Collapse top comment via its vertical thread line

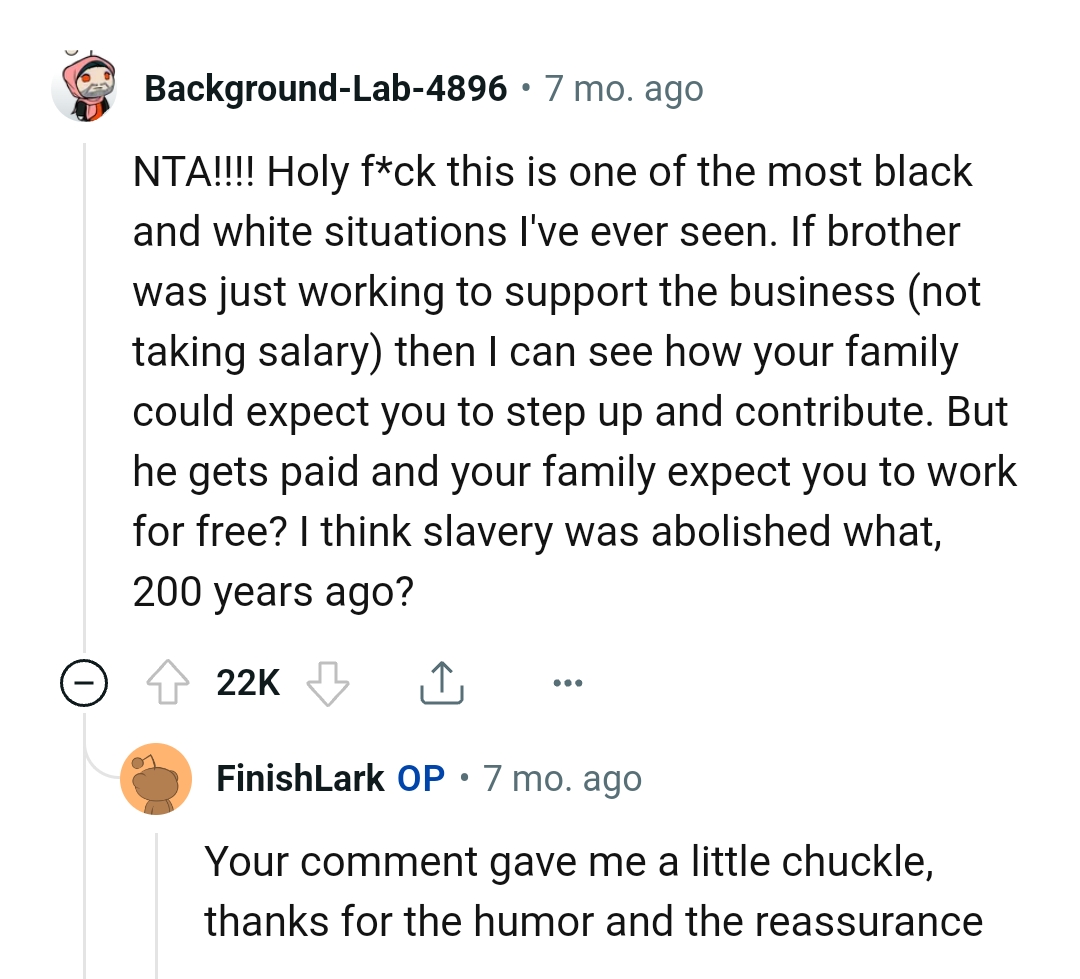(x=85, y=400)
